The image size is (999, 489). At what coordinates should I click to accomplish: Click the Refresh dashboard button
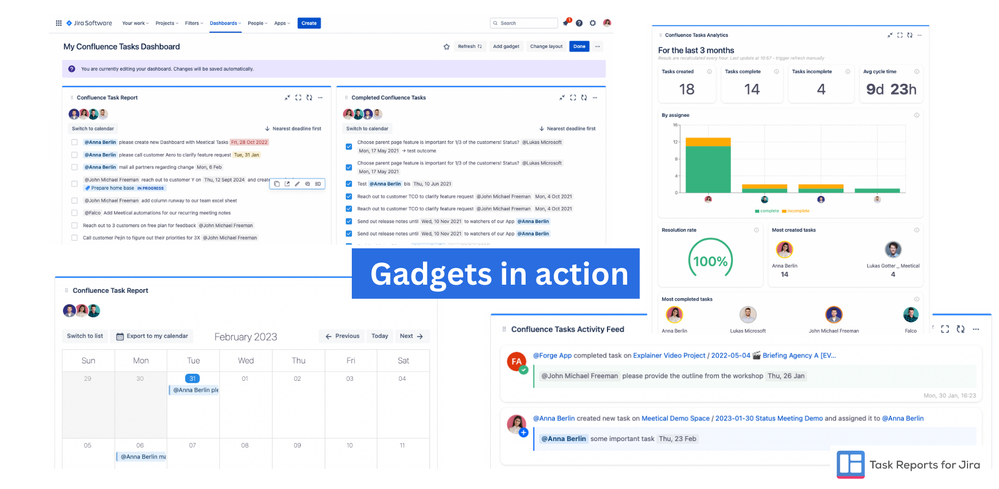pyautogui.click(x=471, y=46)
